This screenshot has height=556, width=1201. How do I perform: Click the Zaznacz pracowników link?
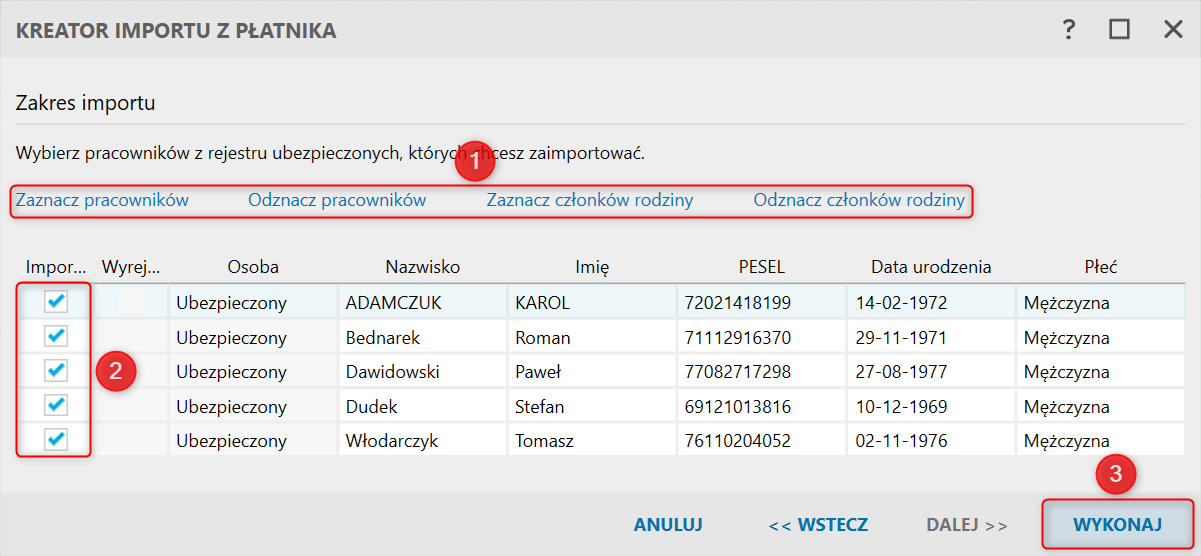[x=102, y=200]
